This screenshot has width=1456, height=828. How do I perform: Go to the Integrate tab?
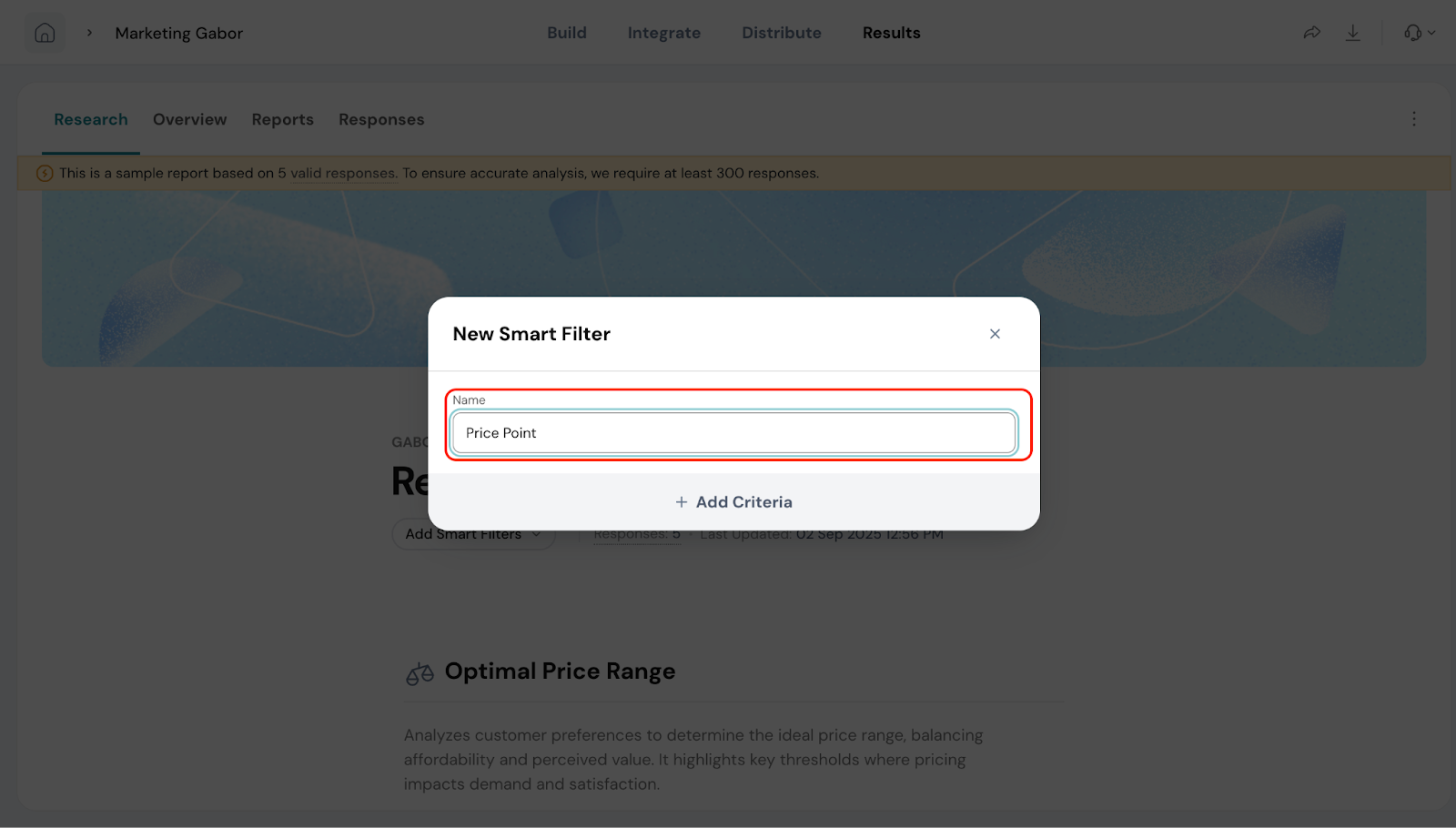coord(663,33)
